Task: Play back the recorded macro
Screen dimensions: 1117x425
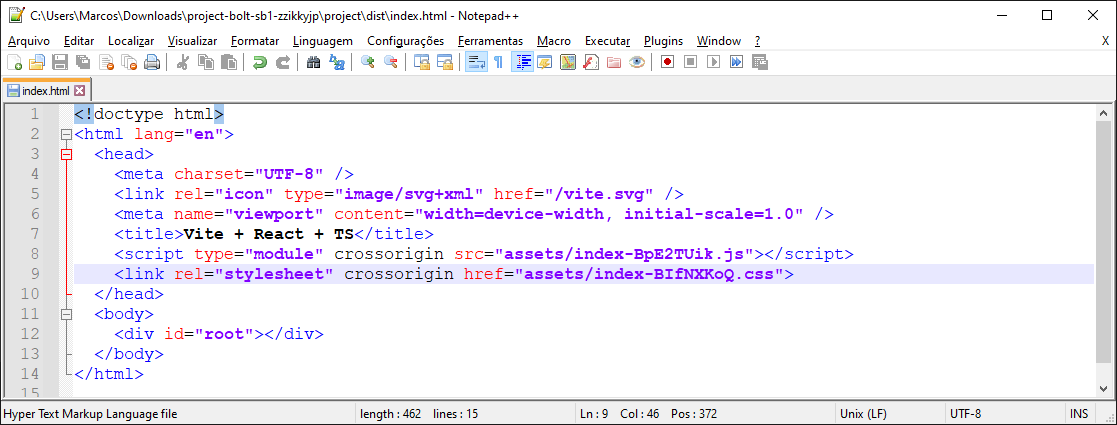Action: (x=713, y=63)
